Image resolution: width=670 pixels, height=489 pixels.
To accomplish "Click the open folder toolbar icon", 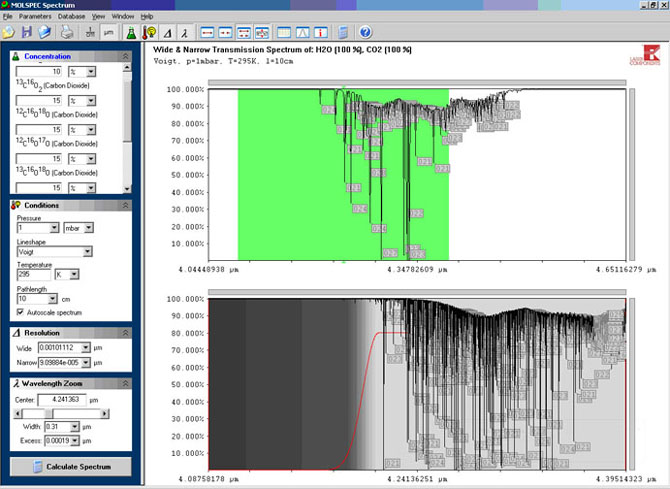I will pyautogui.click(x=9, y=32).
